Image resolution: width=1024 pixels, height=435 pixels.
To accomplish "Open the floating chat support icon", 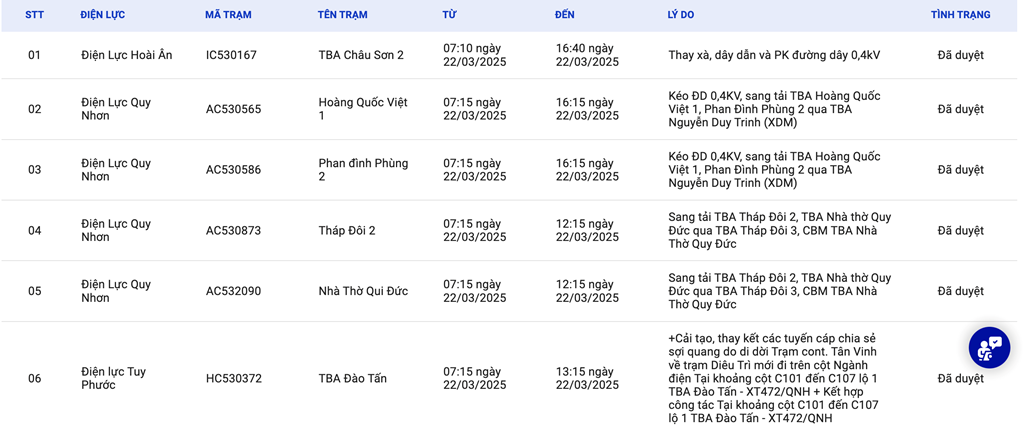I will click(x=989, y=348).
